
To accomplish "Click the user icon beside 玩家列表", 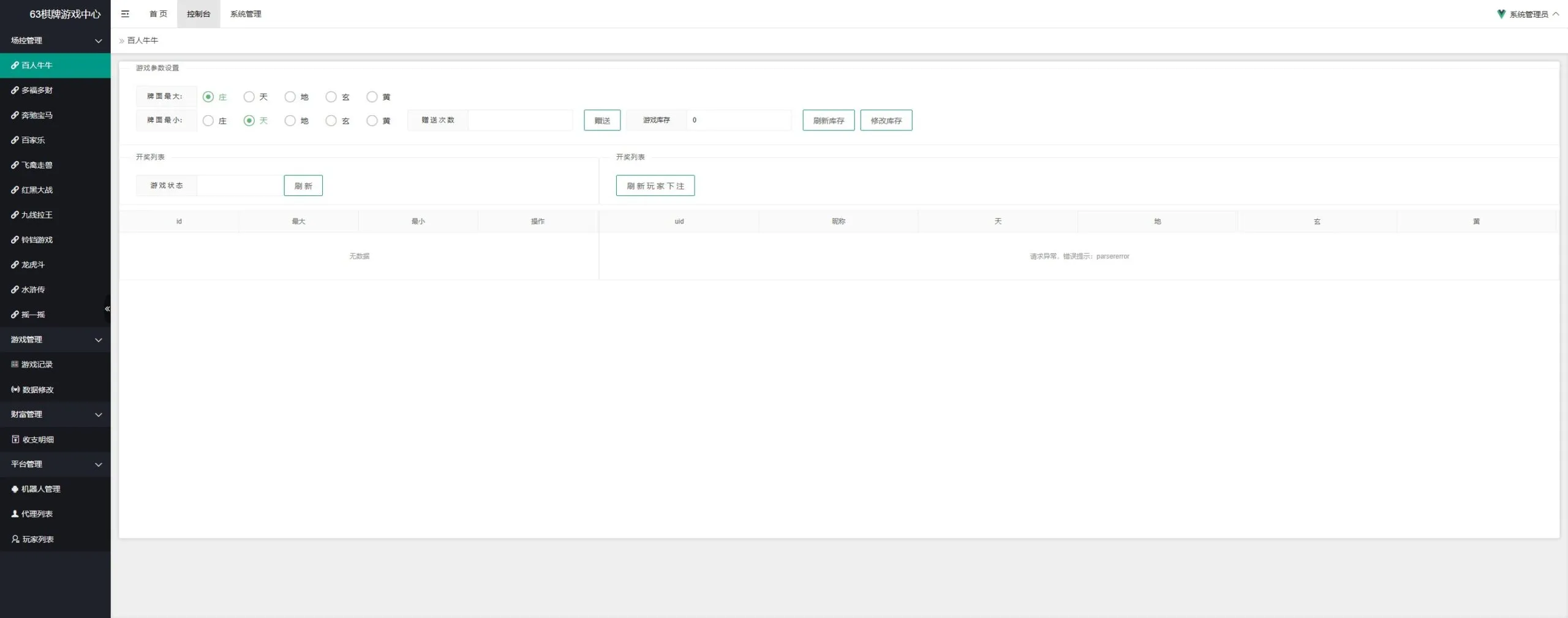I will 15,539.
